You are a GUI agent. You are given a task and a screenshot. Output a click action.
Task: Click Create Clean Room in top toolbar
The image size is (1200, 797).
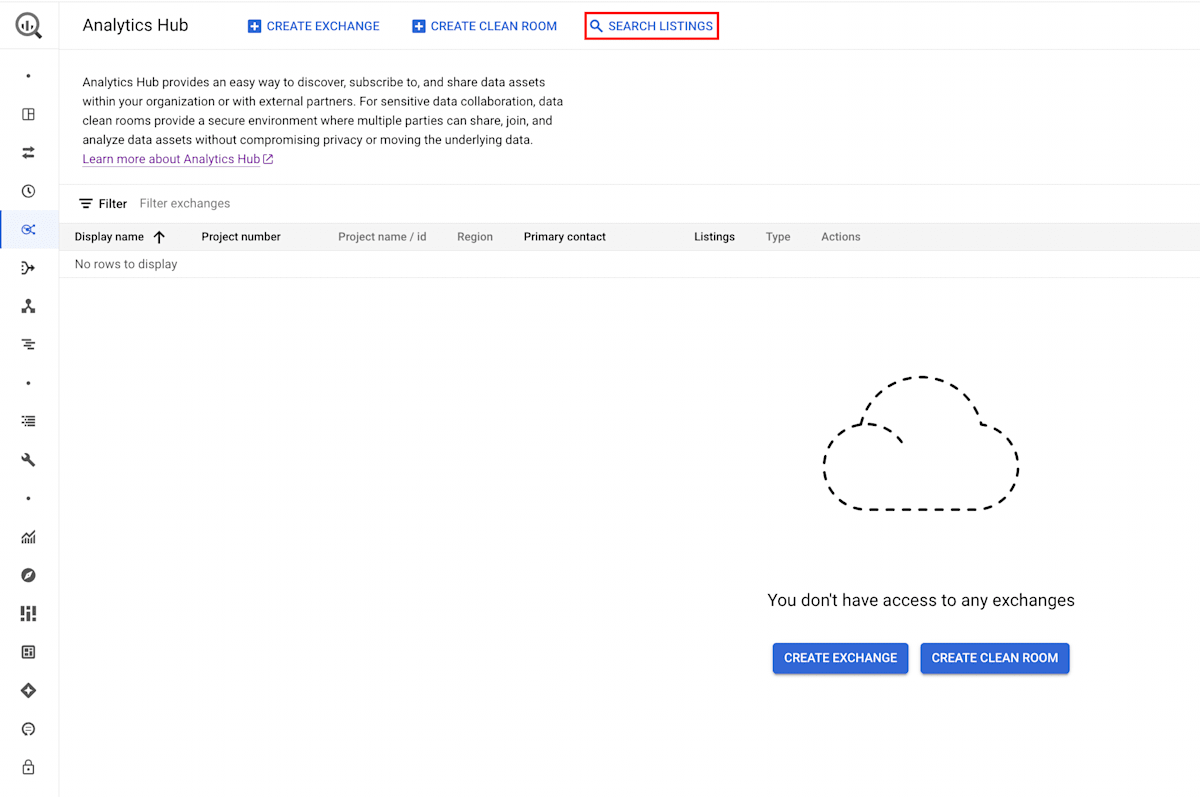pyautogui.click(x=484, y=26)
